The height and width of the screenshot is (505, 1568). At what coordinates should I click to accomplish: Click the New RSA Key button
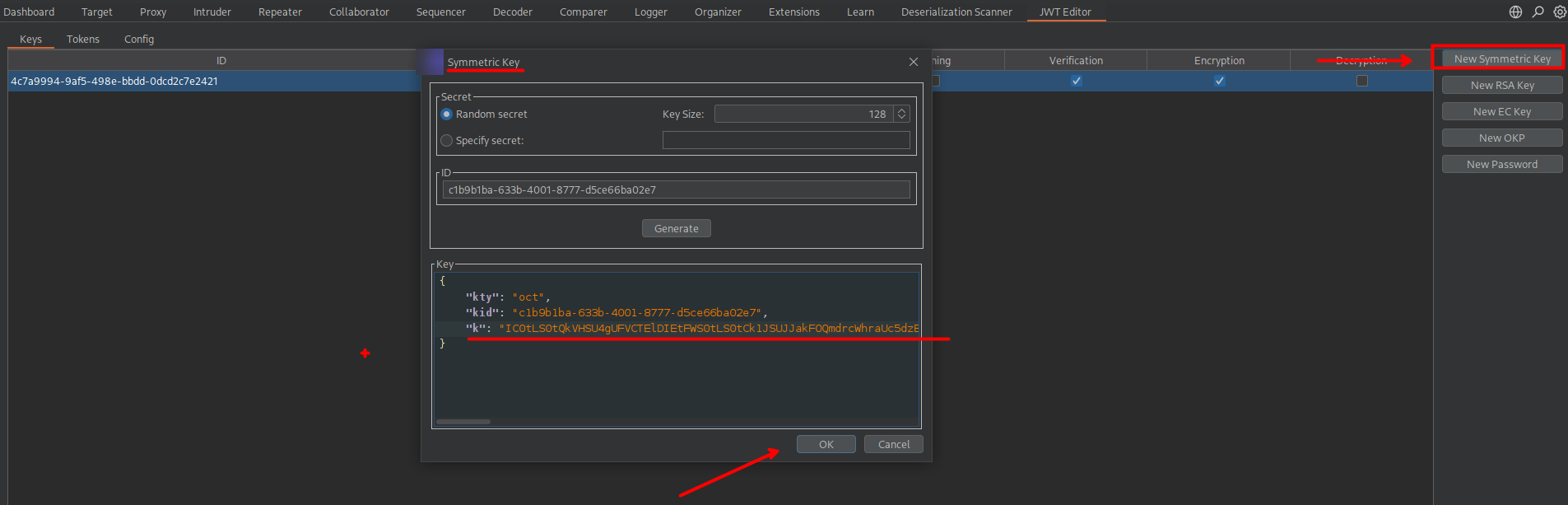pyautogui.click(x=1501, y=86)
